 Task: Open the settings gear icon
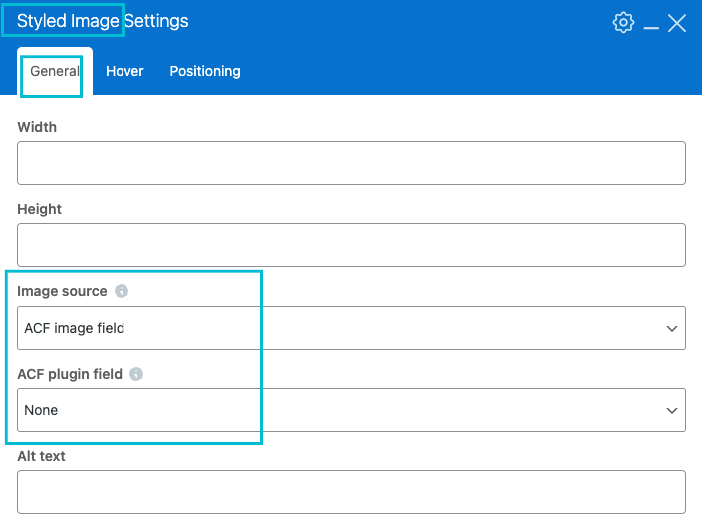pos(623,22)
